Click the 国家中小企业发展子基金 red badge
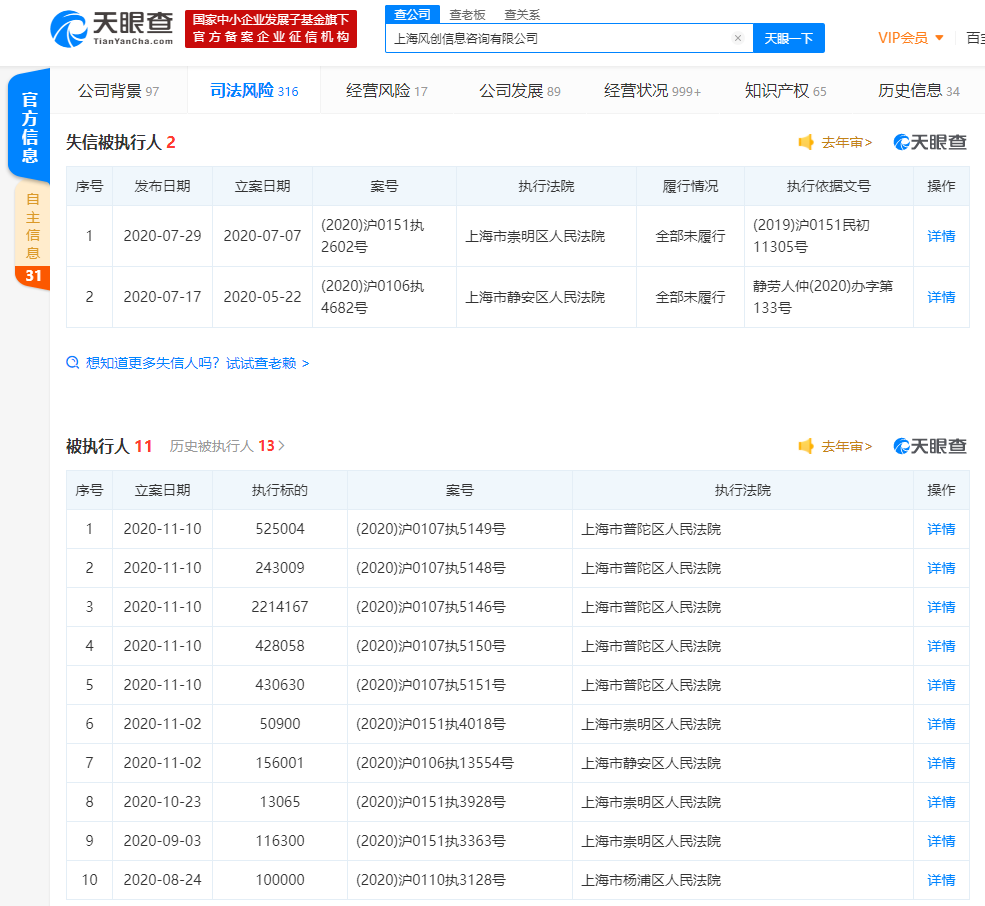This screenshot has height=906, width=985. [271, 28]
